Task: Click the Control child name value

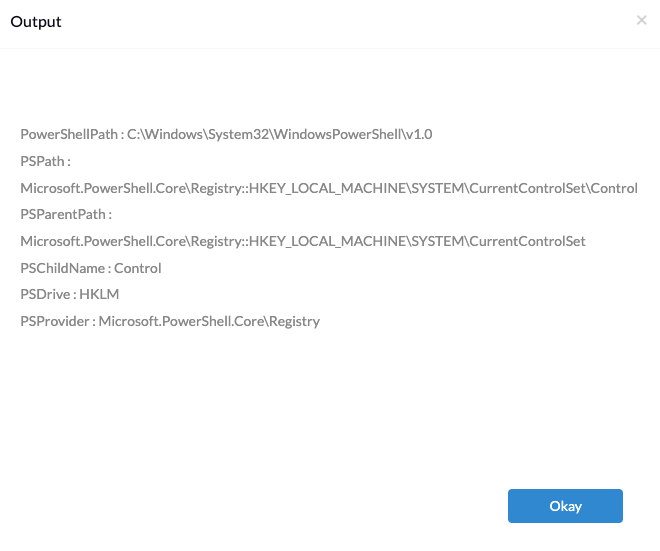Action: click(138, 268)
